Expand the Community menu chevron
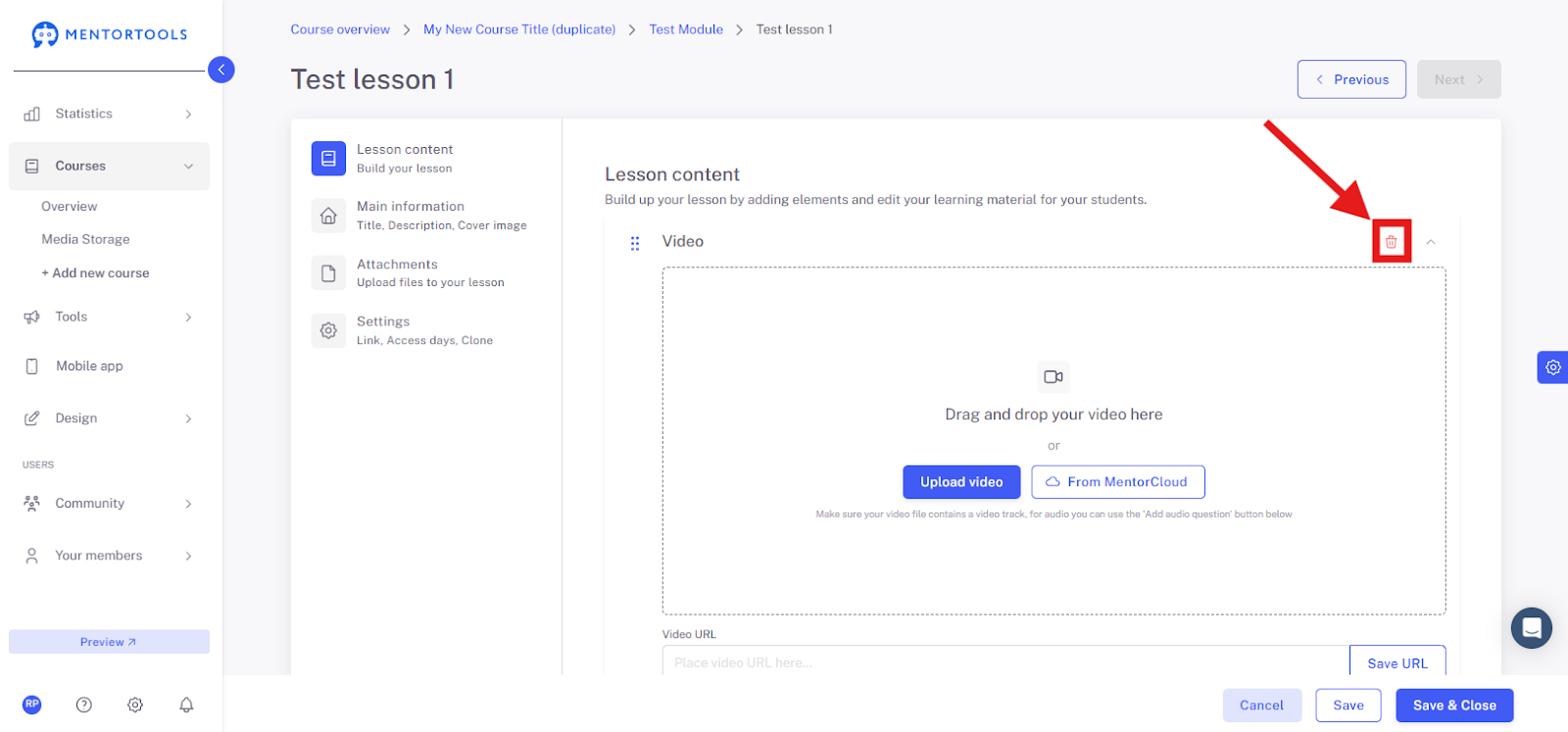This screenshot has width=1568, height=732. [x=188, y=504]
